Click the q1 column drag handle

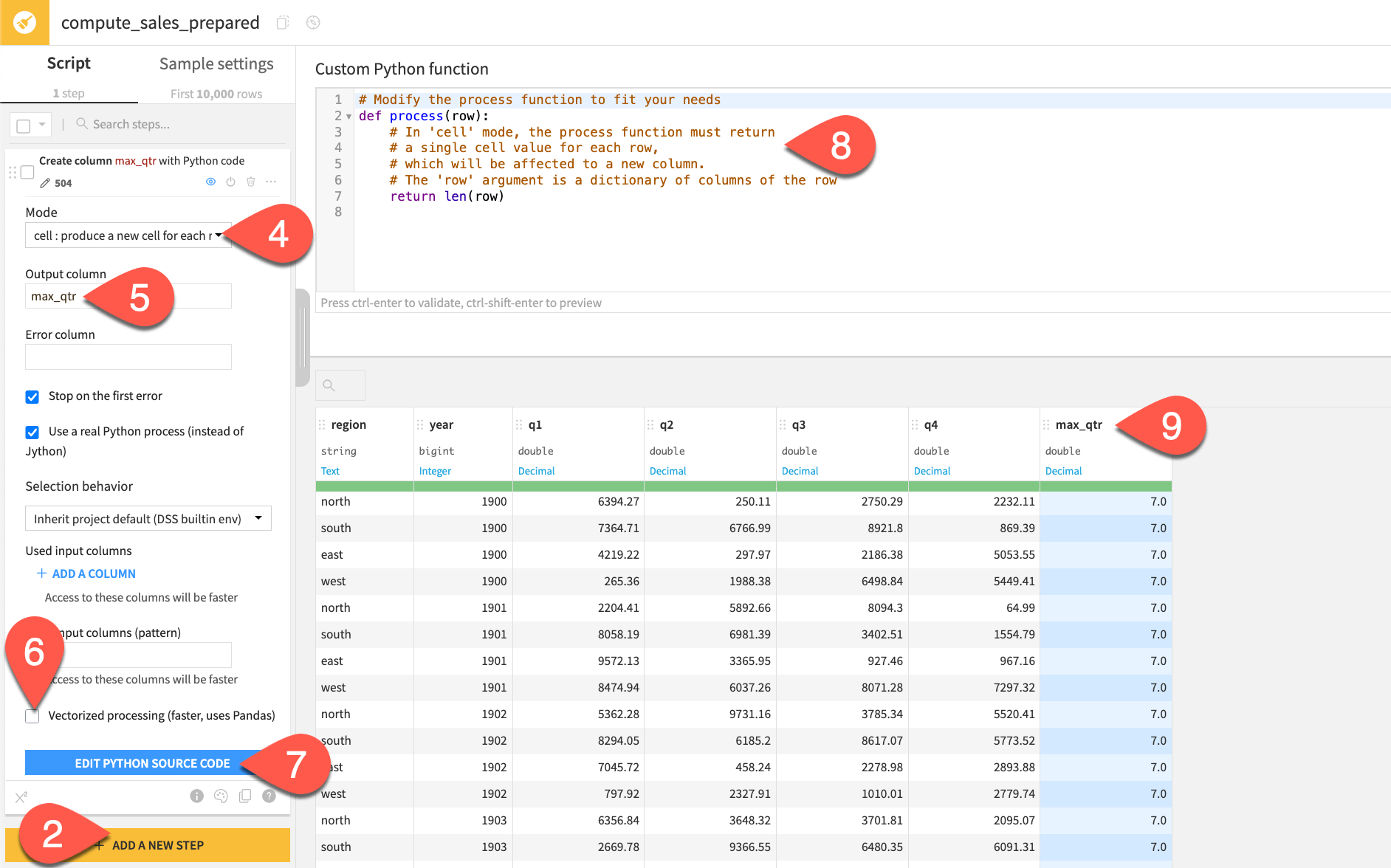519,425
